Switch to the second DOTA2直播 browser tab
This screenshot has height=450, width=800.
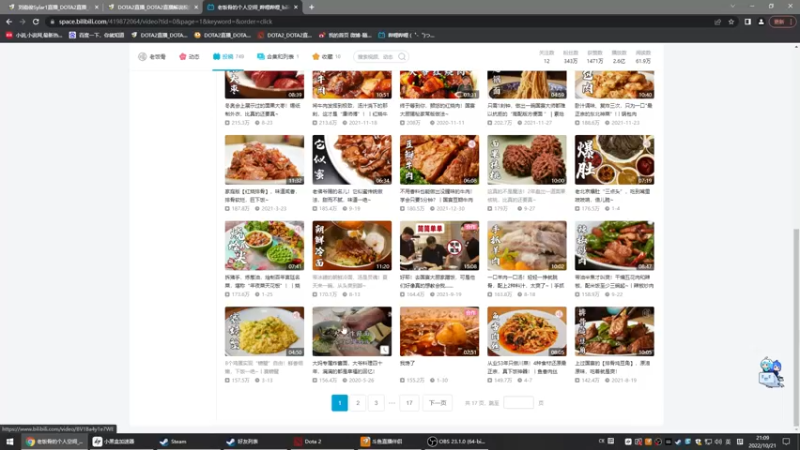click(152, 7)
